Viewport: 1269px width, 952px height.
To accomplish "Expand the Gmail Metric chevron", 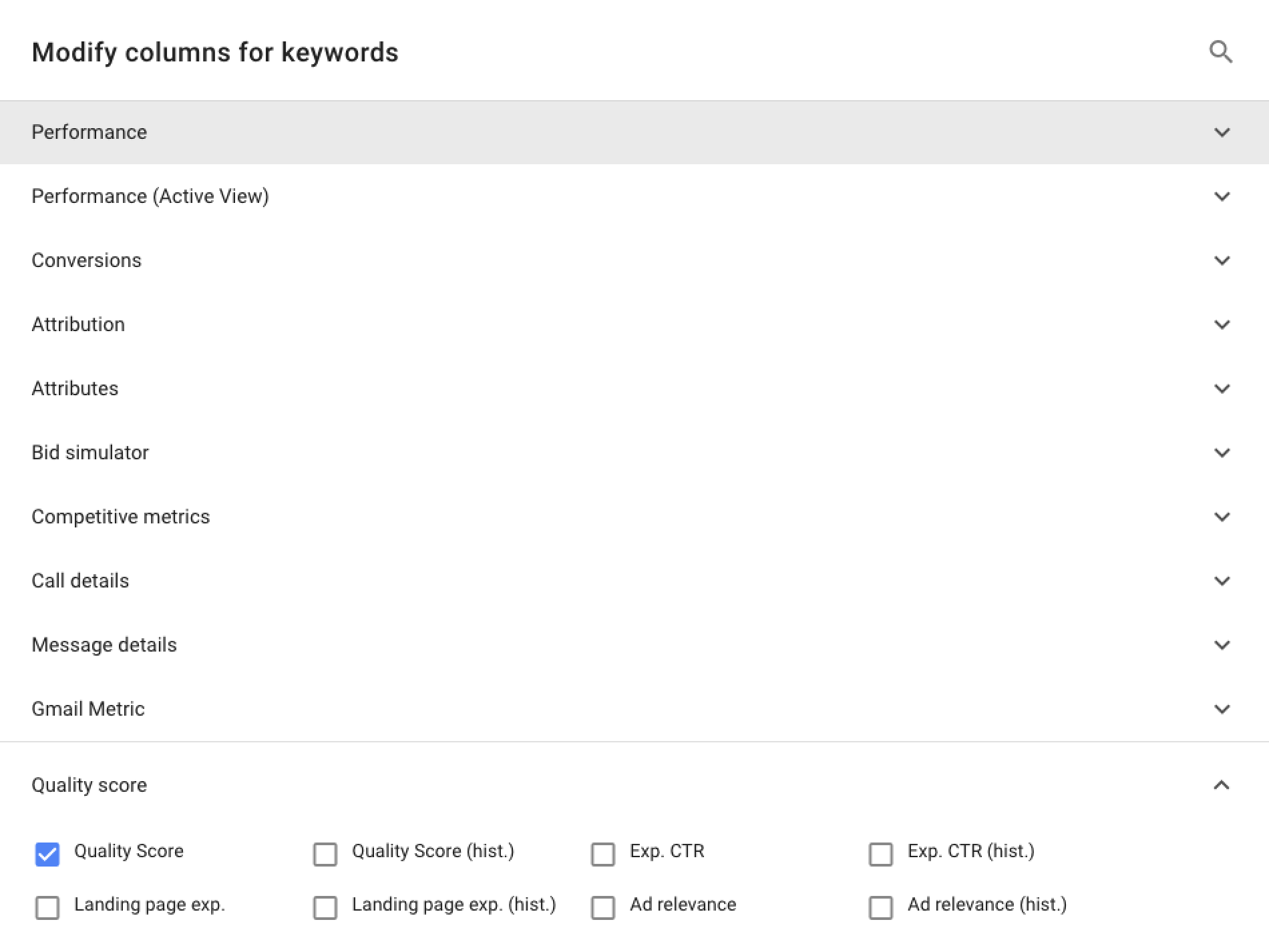I will (1222, 709).
